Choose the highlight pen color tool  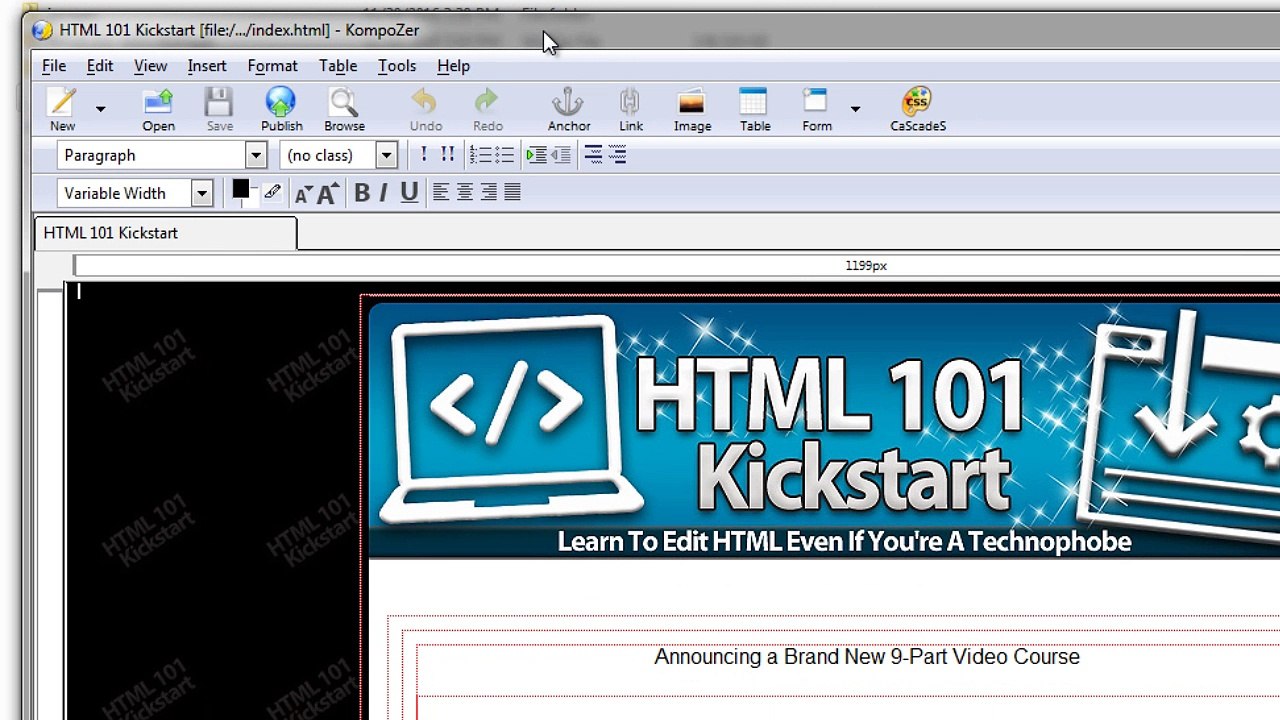pos(272,192)
